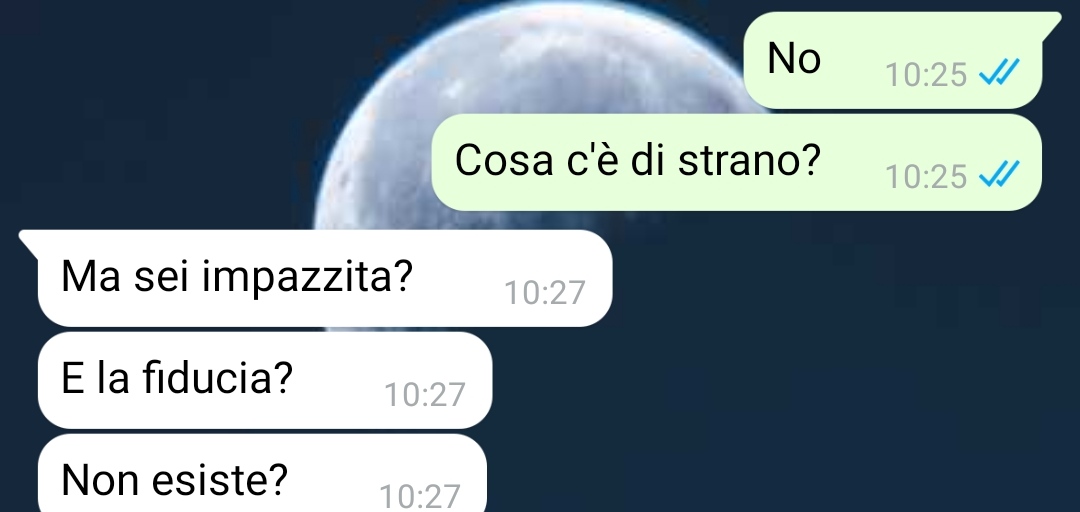Viewport: 1080px width, 512px height.
Task: Click the 10:27 time beside "Non esiste?"
Action: (420, 497)
